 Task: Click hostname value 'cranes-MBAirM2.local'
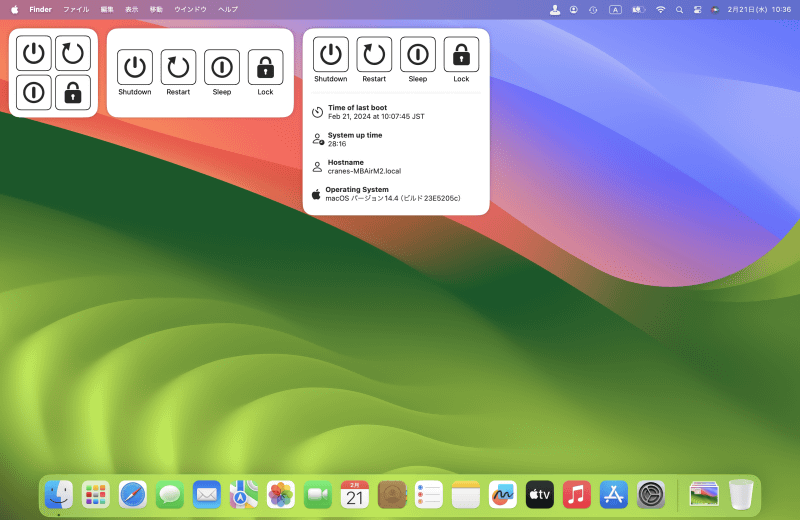pyautogui.click(x=364, y=171)
